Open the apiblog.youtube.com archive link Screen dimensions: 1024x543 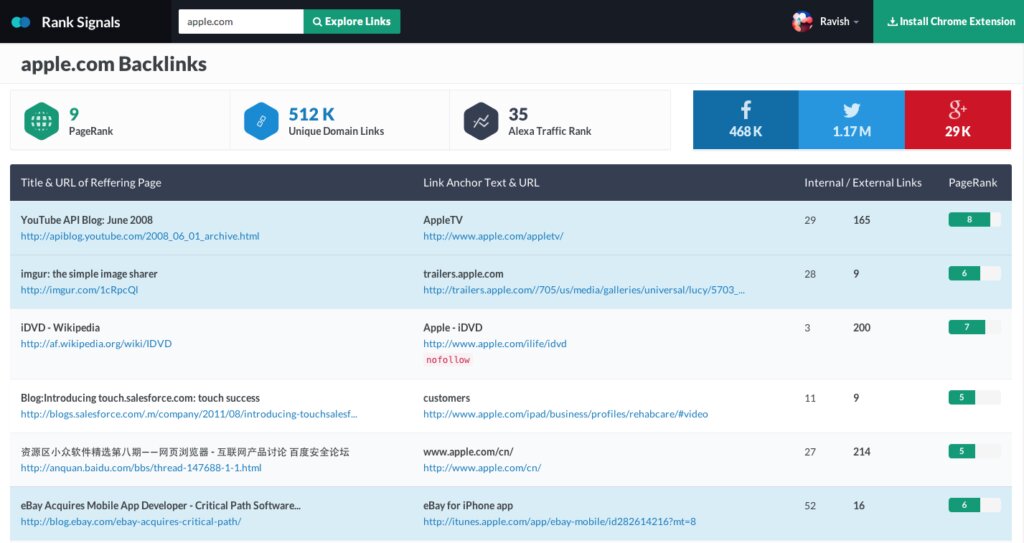point(140,237)
